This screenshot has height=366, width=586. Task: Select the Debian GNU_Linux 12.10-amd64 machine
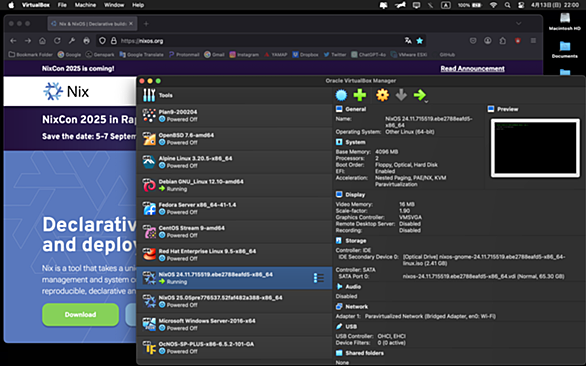pyautogui.click(x=234, y=185)
